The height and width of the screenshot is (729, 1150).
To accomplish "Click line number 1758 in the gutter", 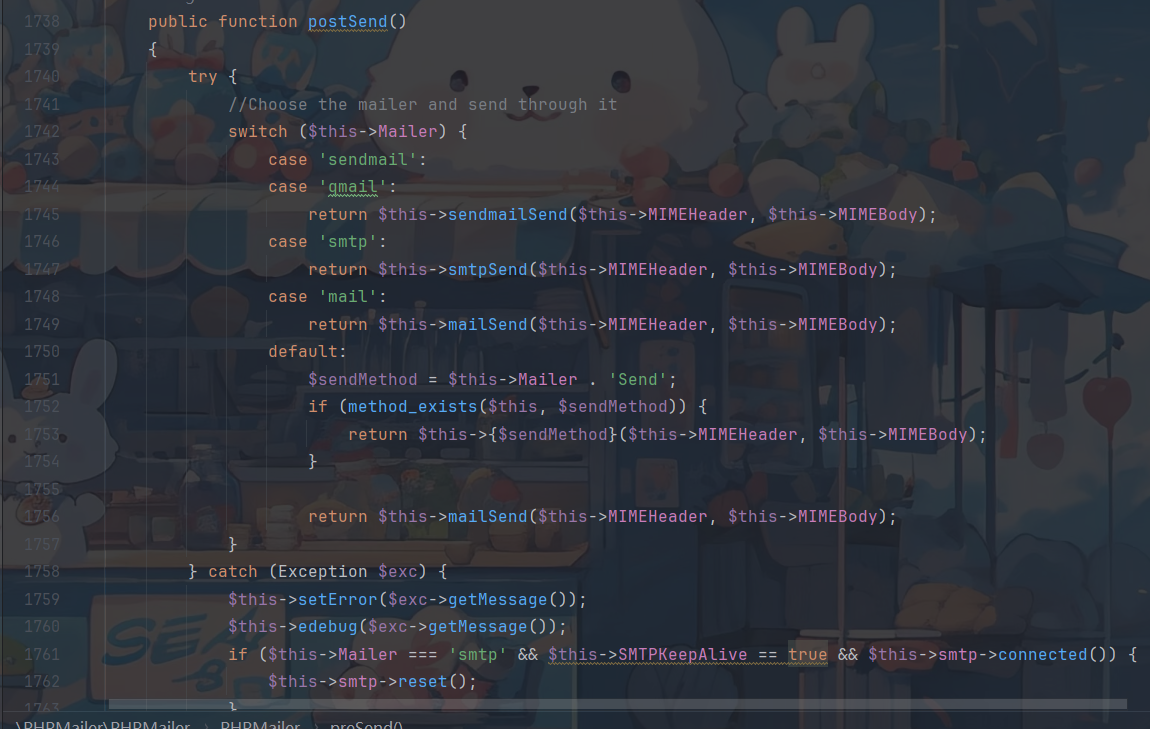I will (x=41, y=571).
